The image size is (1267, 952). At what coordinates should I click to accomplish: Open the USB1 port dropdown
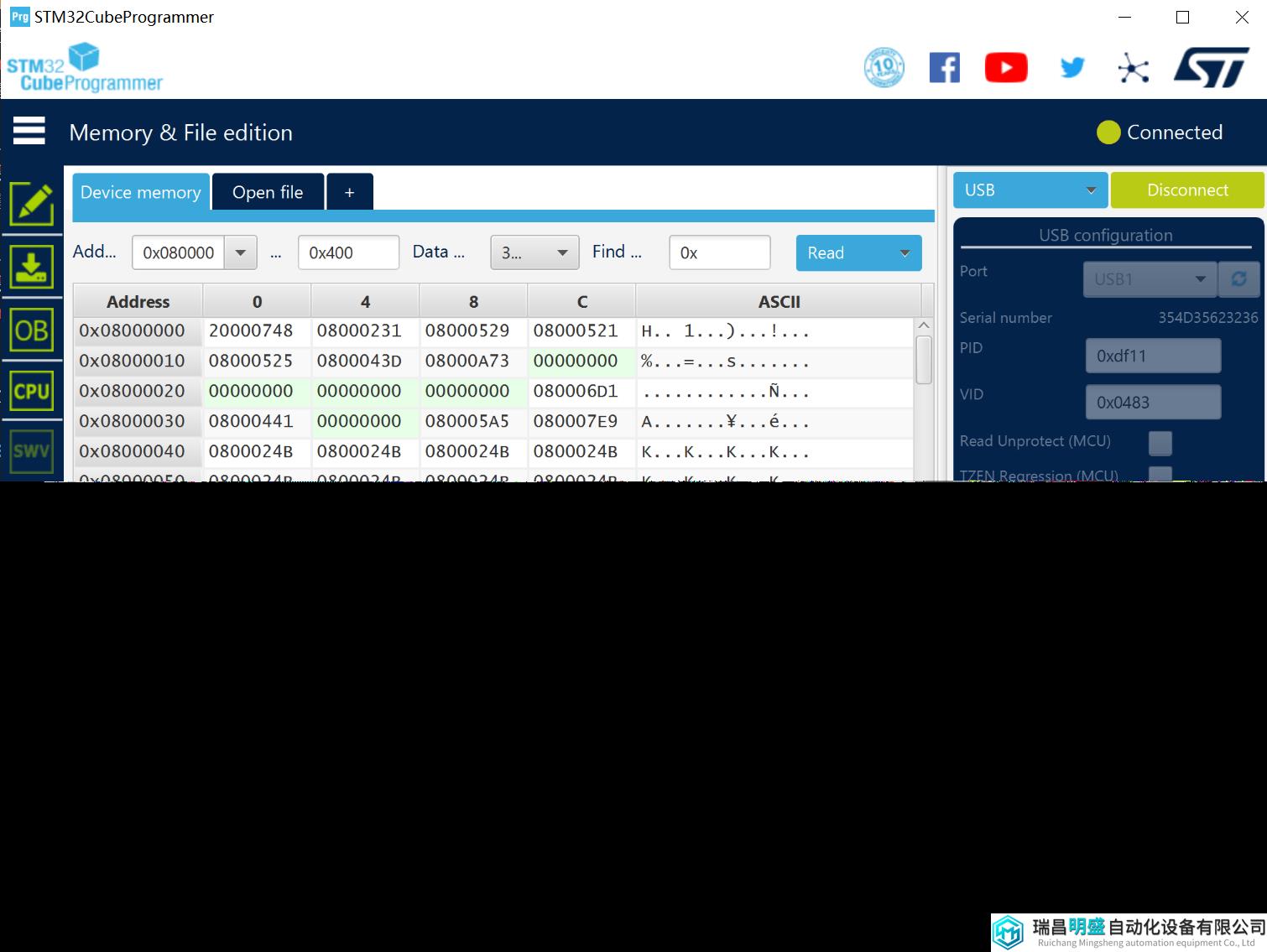(1150, 279)
